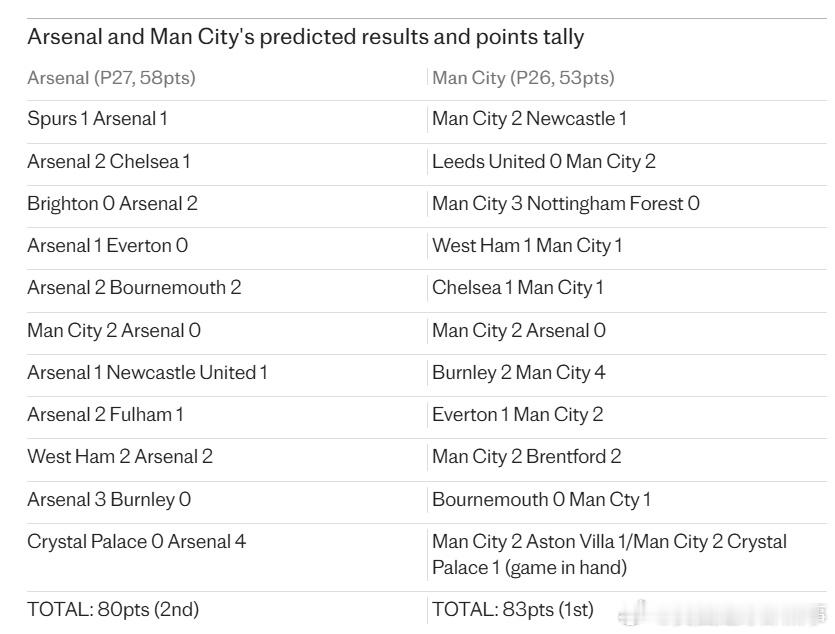Click the Man City 2 Newcastle 1 result
This screenshot has height=634, width=835.
(529, 119)
